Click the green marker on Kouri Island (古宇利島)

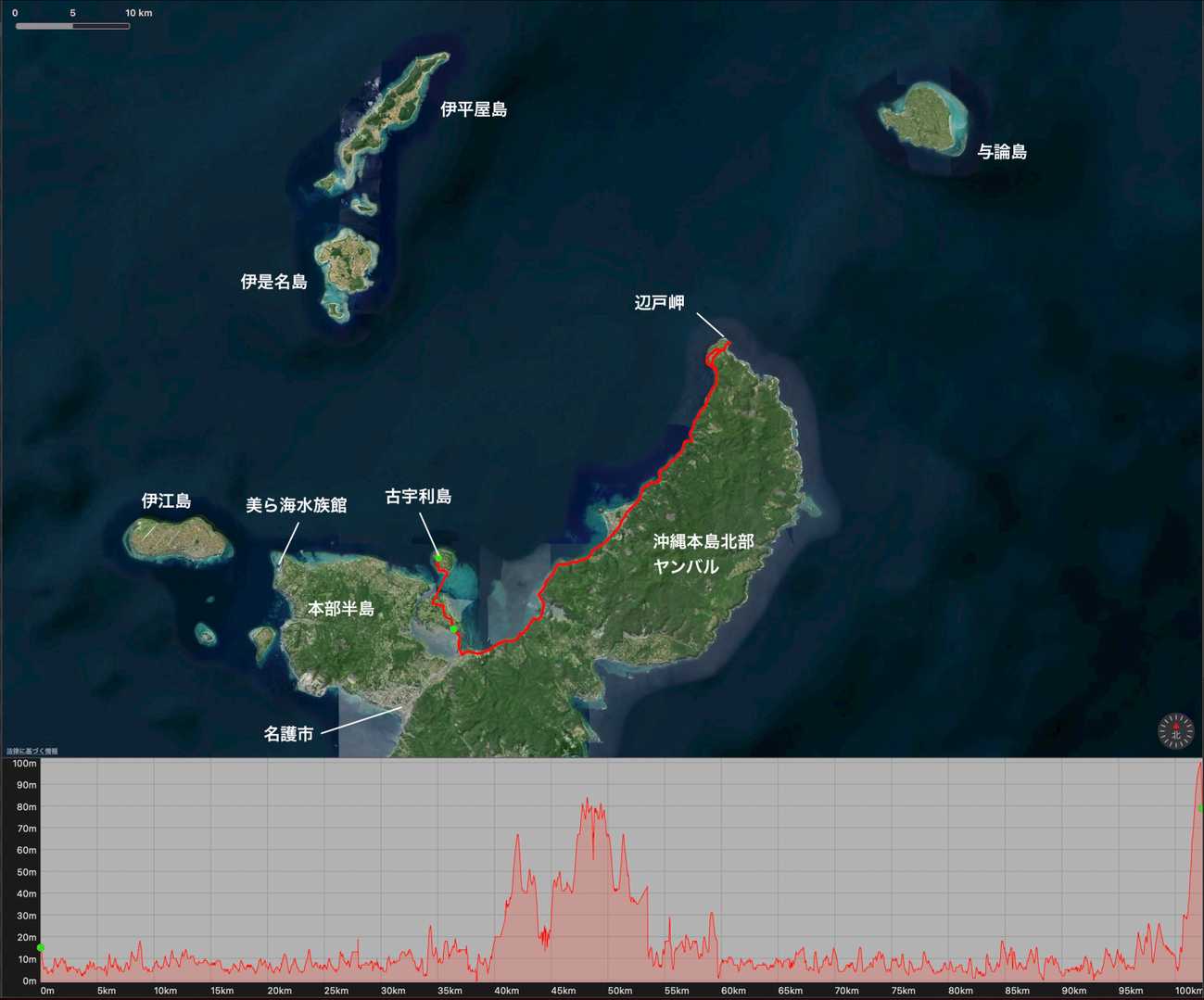[x=438, y=557]
